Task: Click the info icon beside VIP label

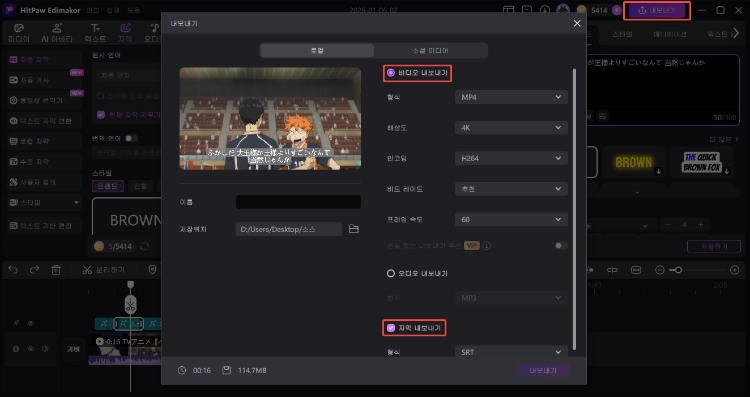Action: click(x=487, y=246)
